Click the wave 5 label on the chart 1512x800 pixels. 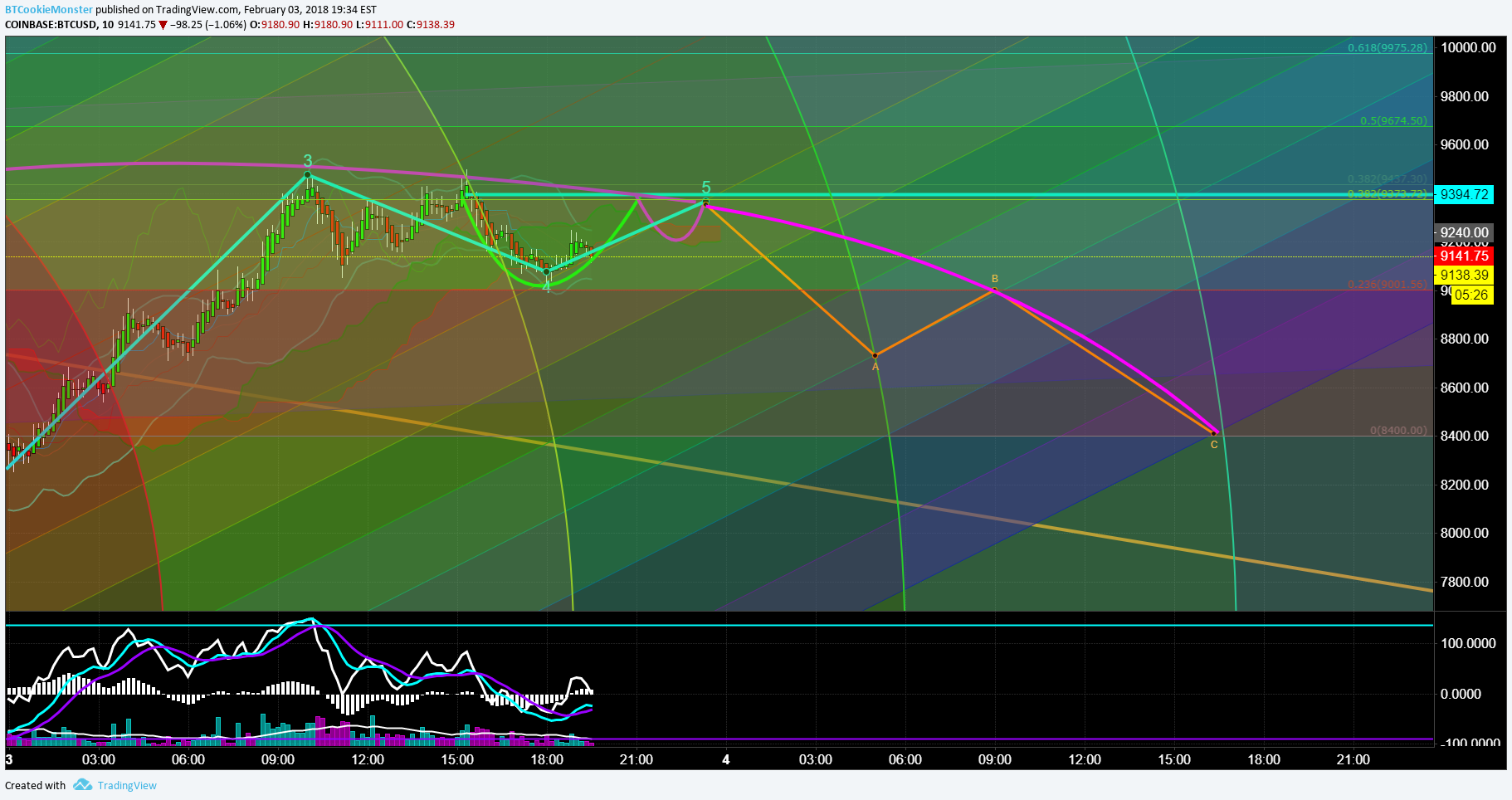(x=706, y=188)
